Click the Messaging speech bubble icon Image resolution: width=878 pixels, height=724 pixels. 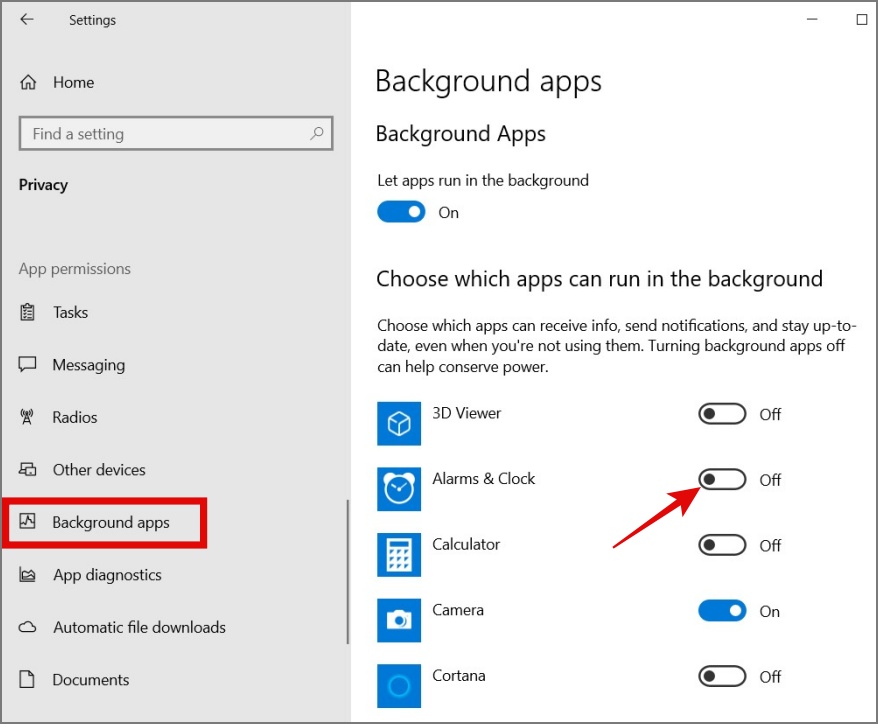pos(27,364)
